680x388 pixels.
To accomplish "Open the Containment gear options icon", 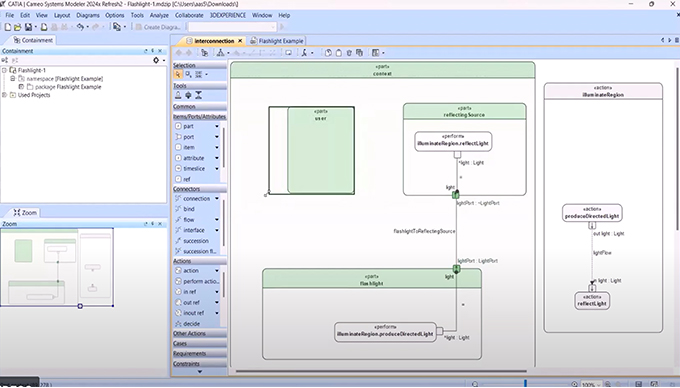I will point(156,60).
